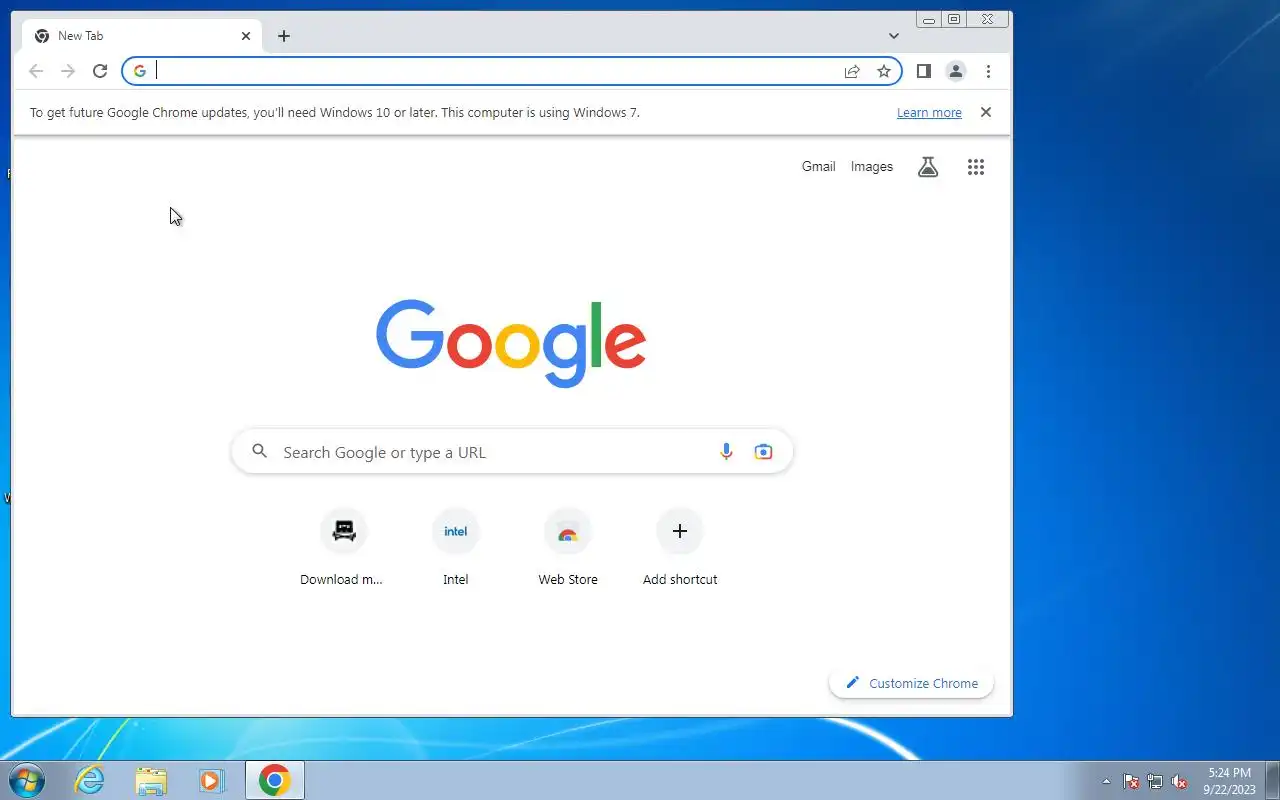Click the magnifier icon in the search box
This screenshot has width=1280, height=800.
[x=260, y=451]
